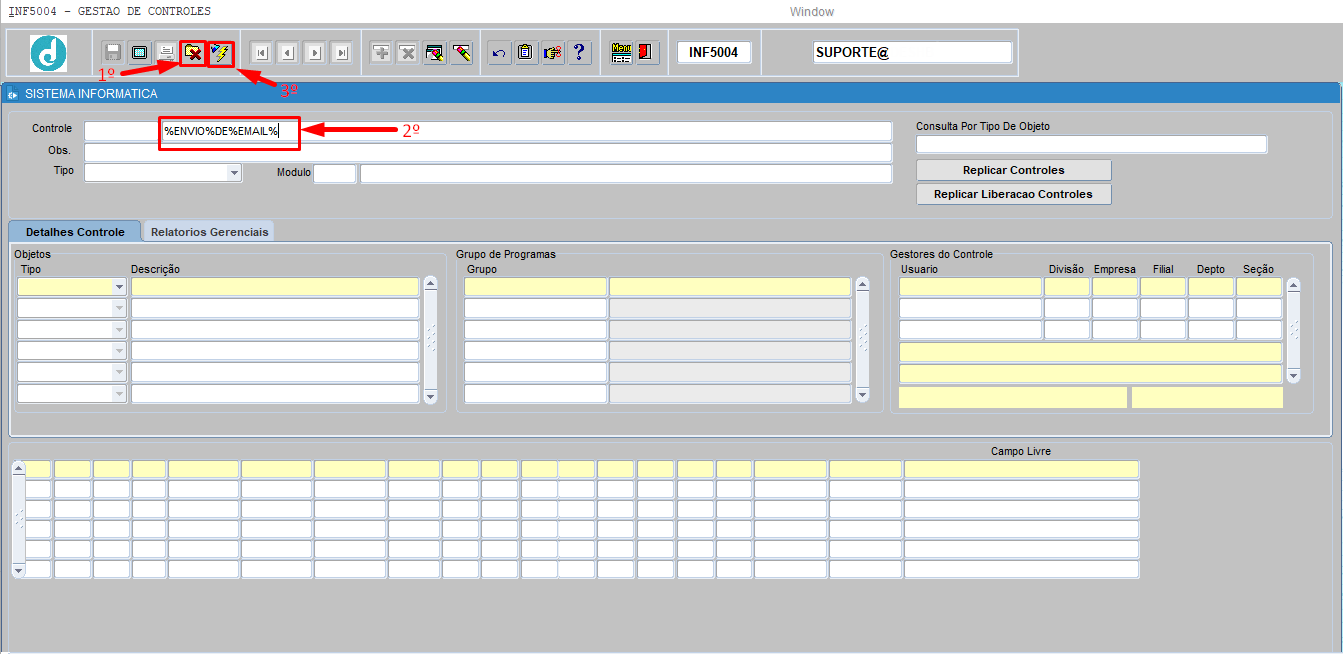Go to the first record arrow button
This screenshot has height=654, width=1343.
tap(262, 53)
